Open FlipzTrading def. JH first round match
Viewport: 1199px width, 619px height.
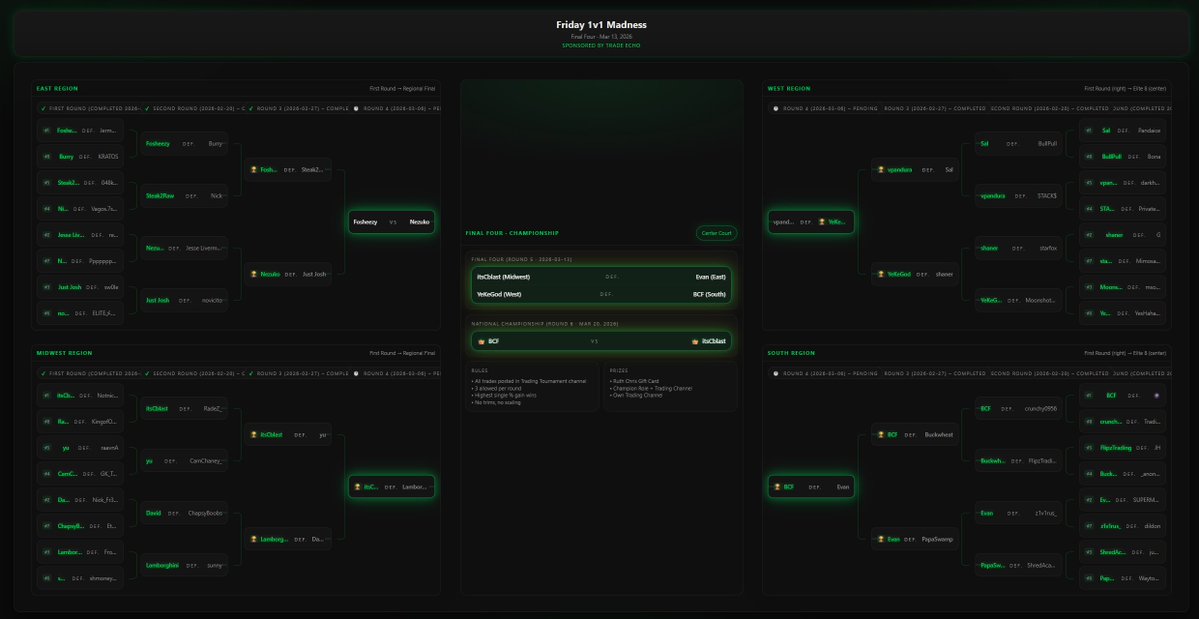click(1123, 448)
